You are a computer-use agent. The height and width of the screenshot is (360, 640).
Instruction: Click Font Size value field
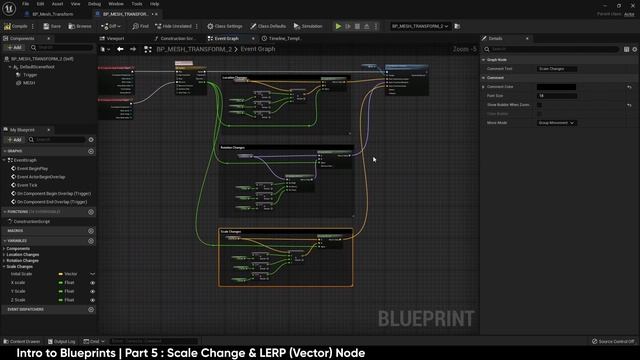pyautogui.click(x=556, y=96)
